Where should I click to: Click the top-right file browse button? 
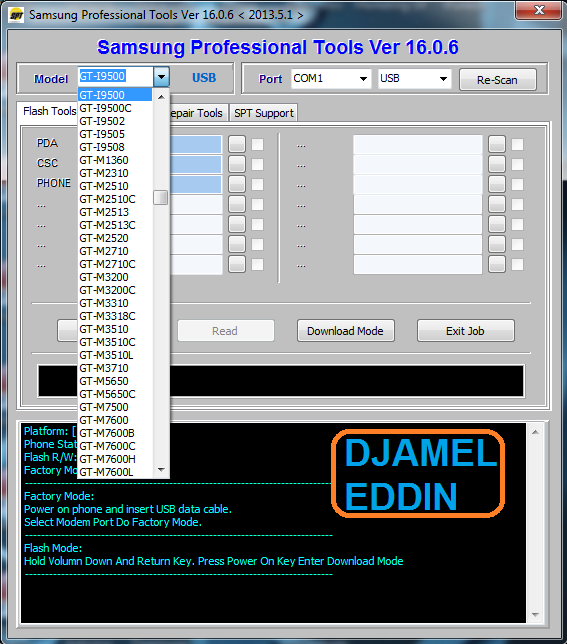[x=497, y=144]
